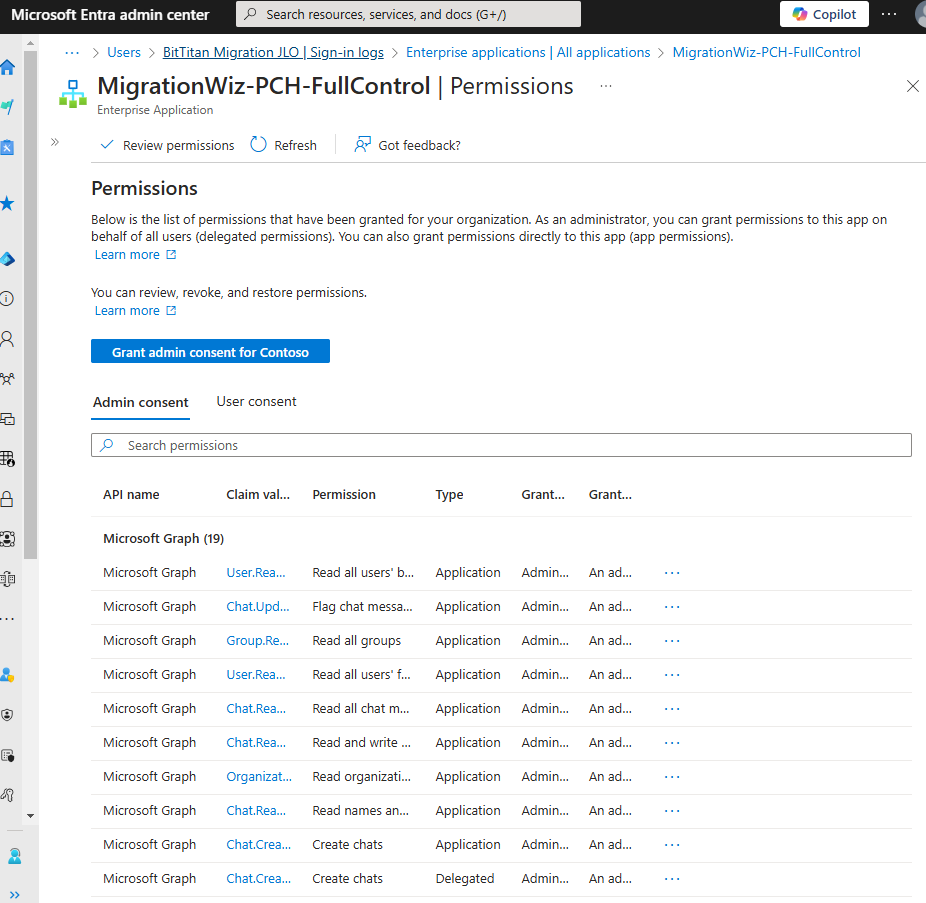Open the support agent headset icon in sidebar
Screen dimensions: 926x903
pyautogui.click(x=14, y=856)
